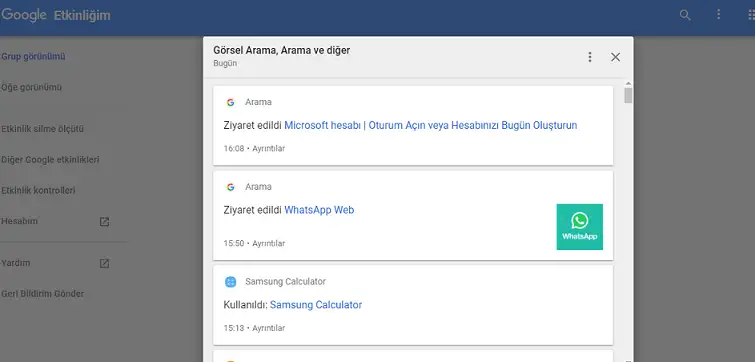Click the dialog's vertical scrollbar thumb
The width and height of the screenshot is (755, 362).
(x=628, y=96)
